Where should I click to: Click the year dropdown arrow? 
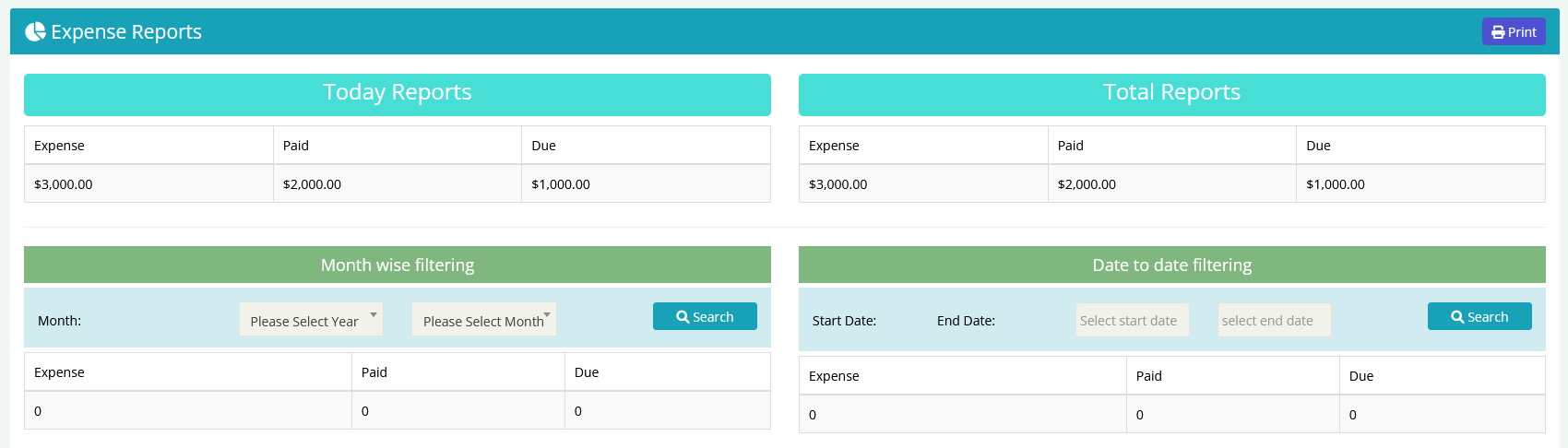(x=374, y=315)
